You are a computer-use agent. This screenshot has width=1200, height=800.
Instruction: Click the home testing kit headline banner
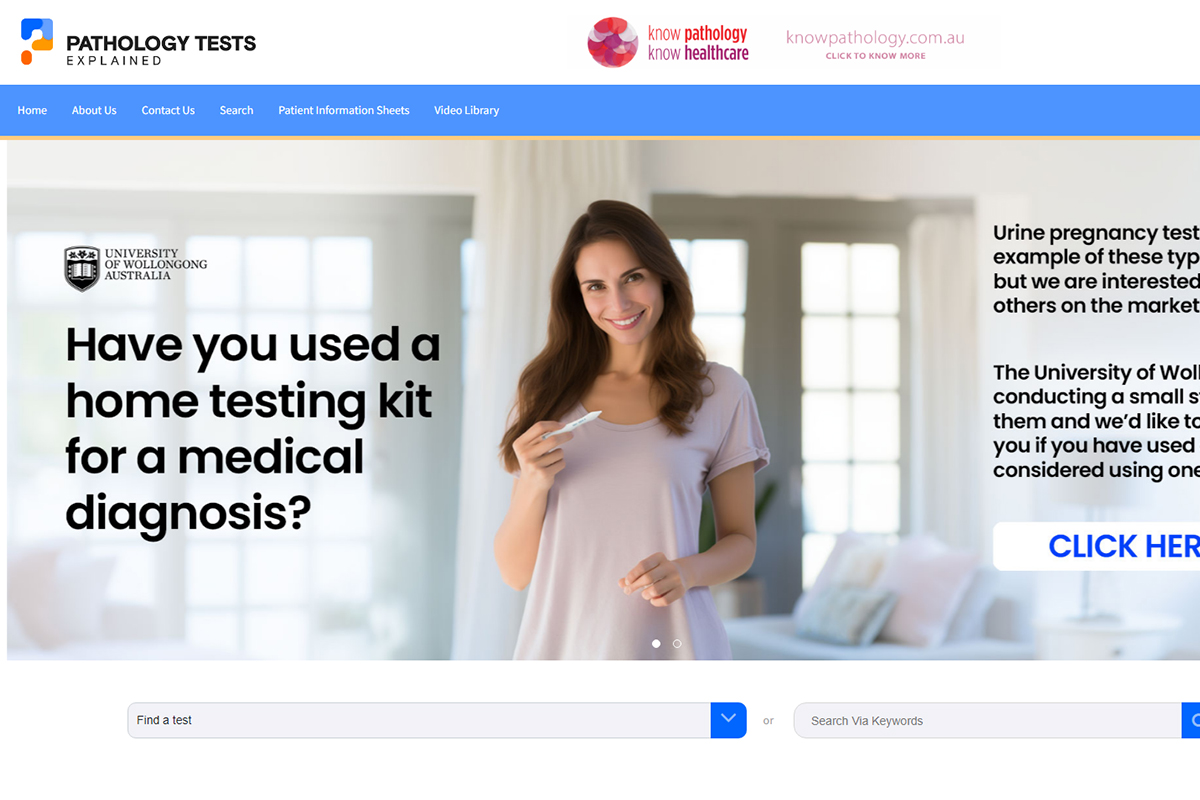click(253, 429)
